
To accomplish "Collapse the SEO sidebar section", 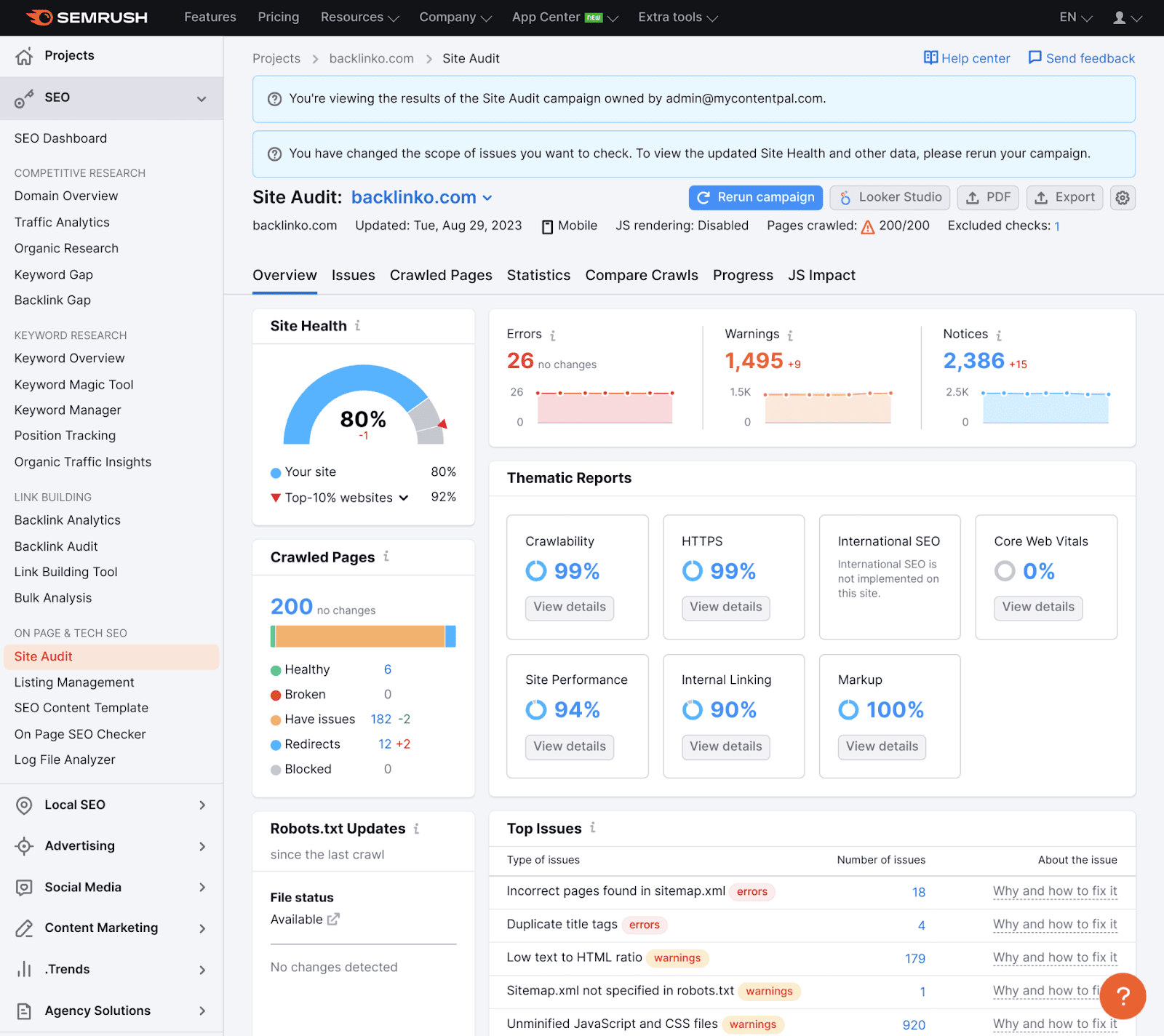I will pos(202,99).
